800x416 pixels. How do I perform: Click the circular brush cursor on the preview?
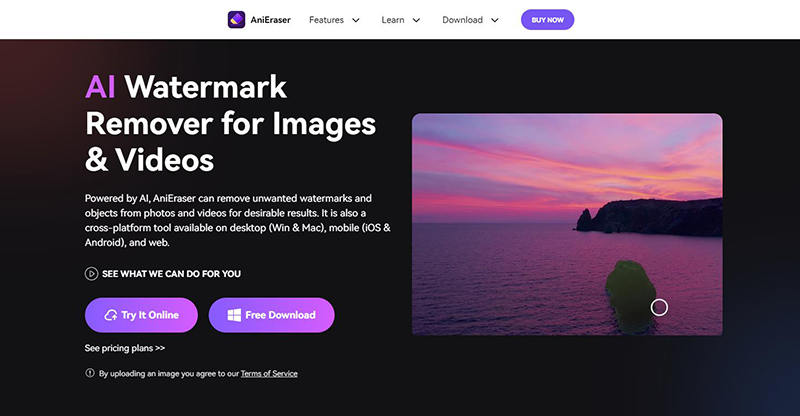[x=659, y=307]
